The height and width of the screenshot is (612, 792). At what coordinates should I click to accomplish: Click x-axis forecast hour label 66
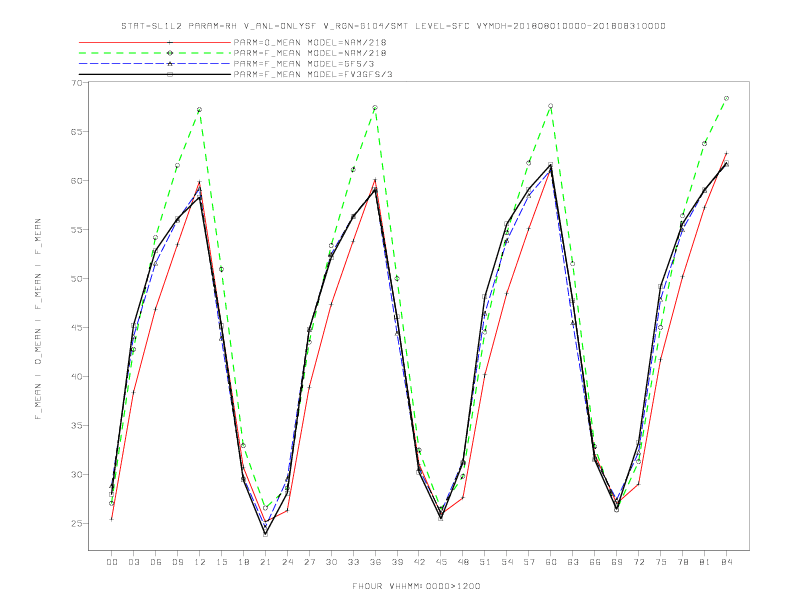(595, 562)
